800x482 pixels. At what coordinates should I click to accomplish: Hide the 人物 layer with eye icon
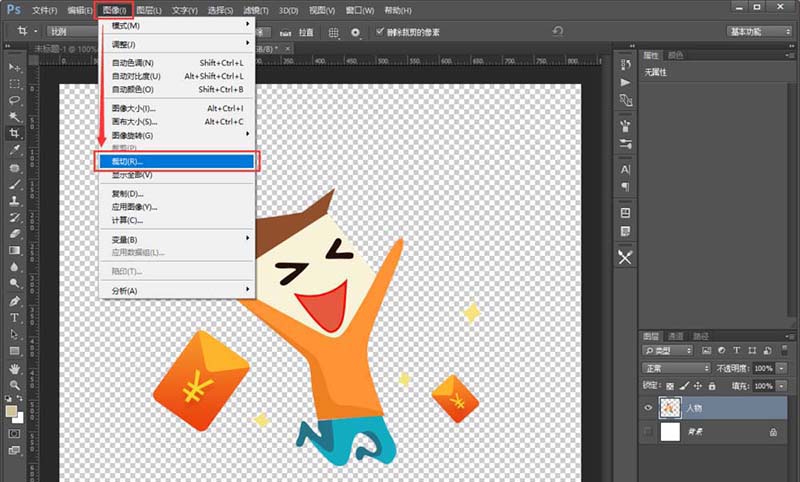click(x=649, y=407)
